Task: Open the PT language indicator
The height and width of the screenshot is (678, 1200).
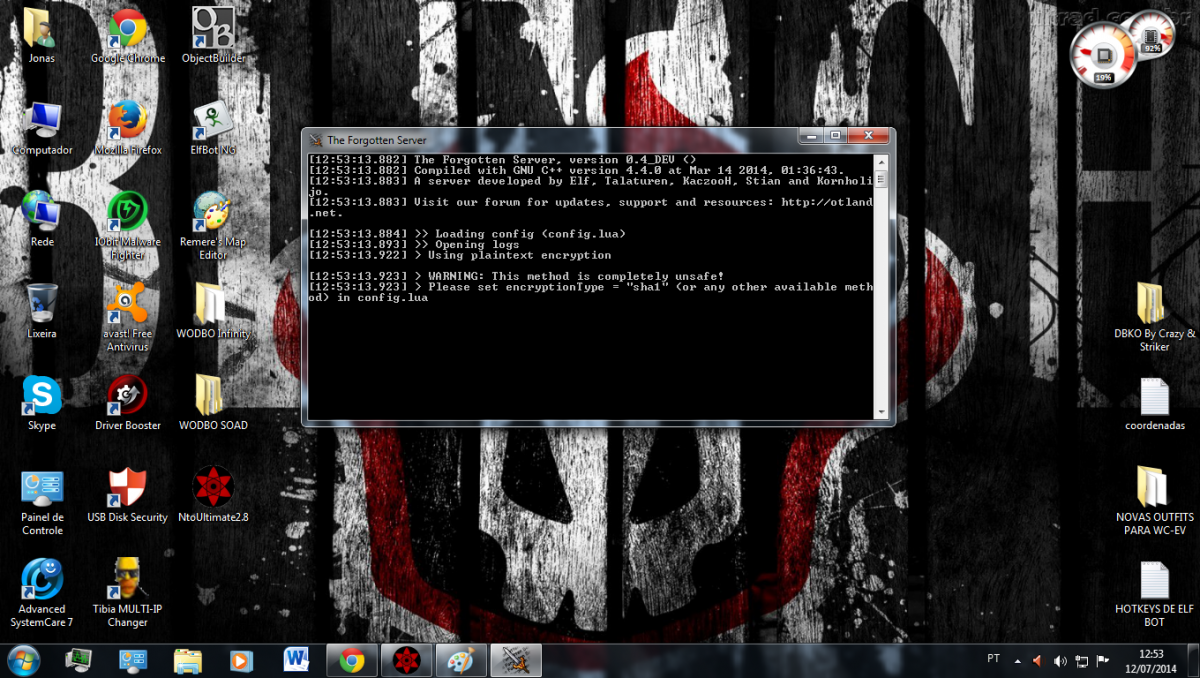Action: (993, 659)
